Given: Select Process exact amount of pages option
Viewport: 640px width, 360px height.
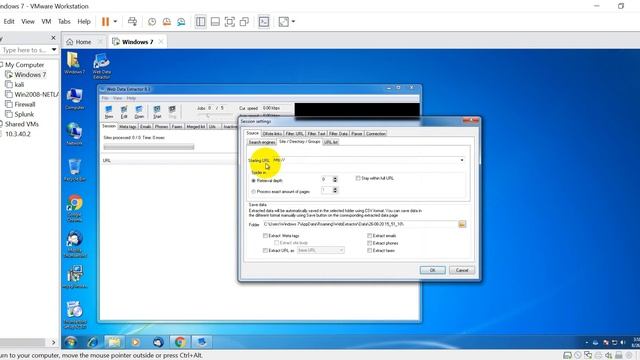Looking at the screenshot, I should coord(254,191).
